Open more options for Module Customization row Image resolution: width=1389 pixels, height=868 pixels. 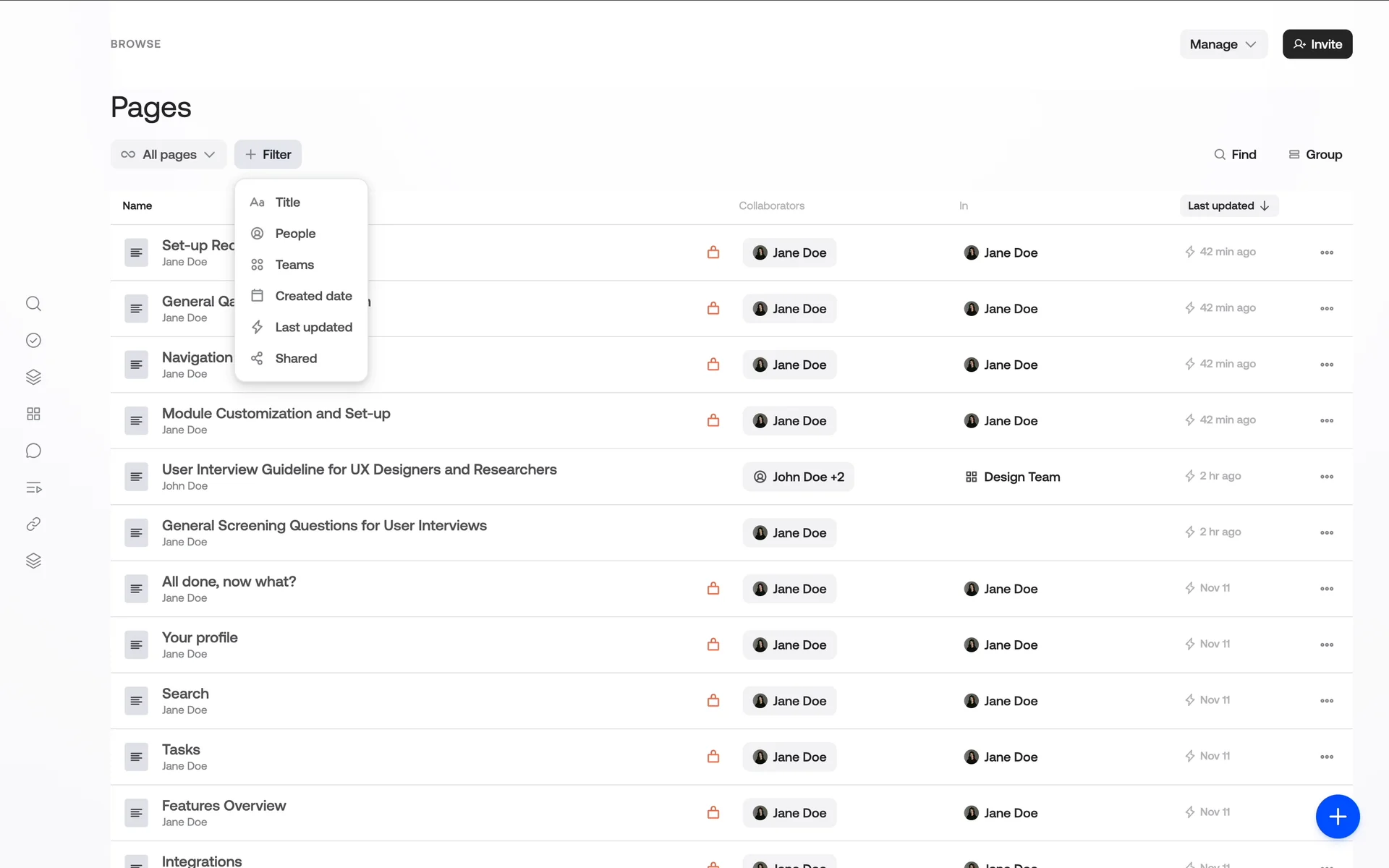(x=1326, y=421)
